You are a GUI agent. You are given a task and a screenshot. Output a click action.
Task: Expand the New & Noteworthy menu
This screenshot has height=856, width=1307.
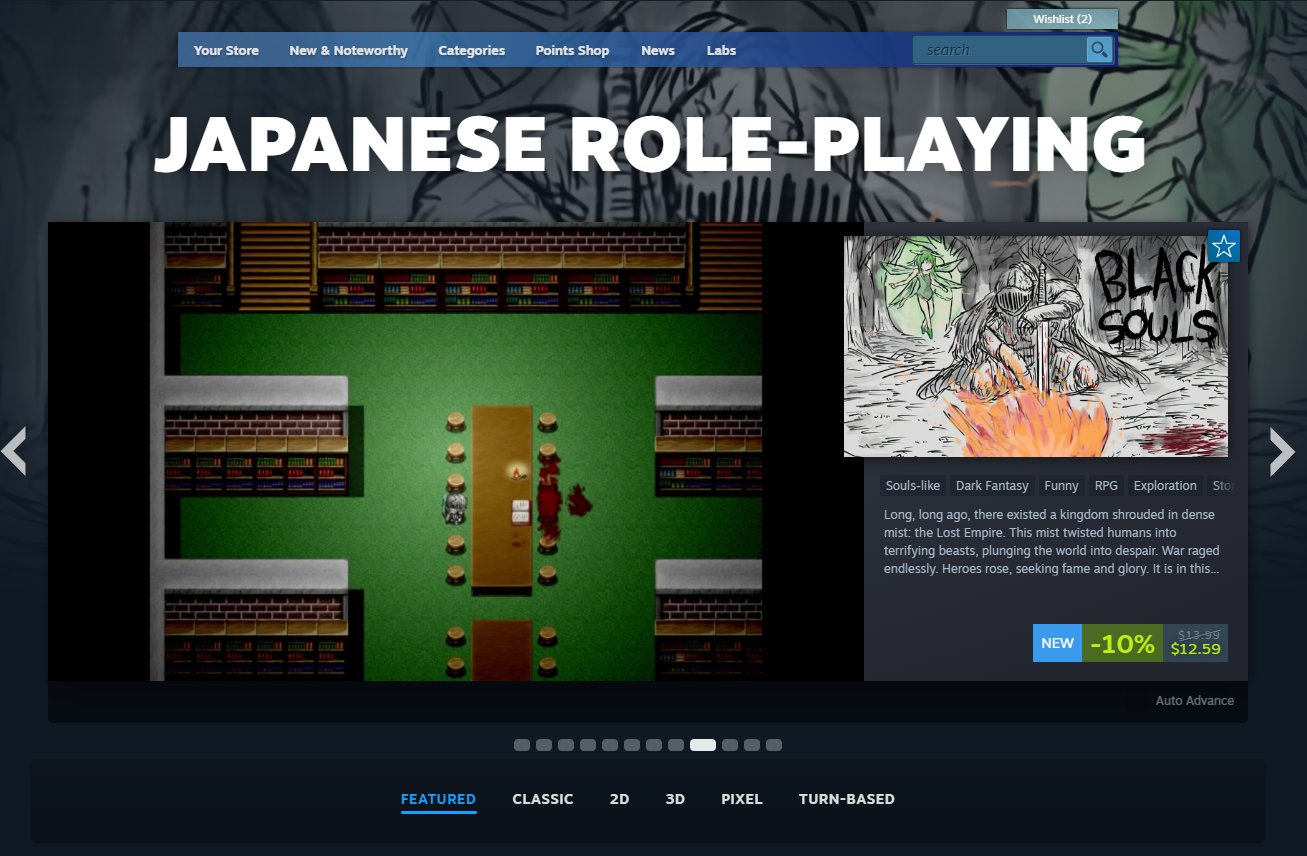[348, 51]
